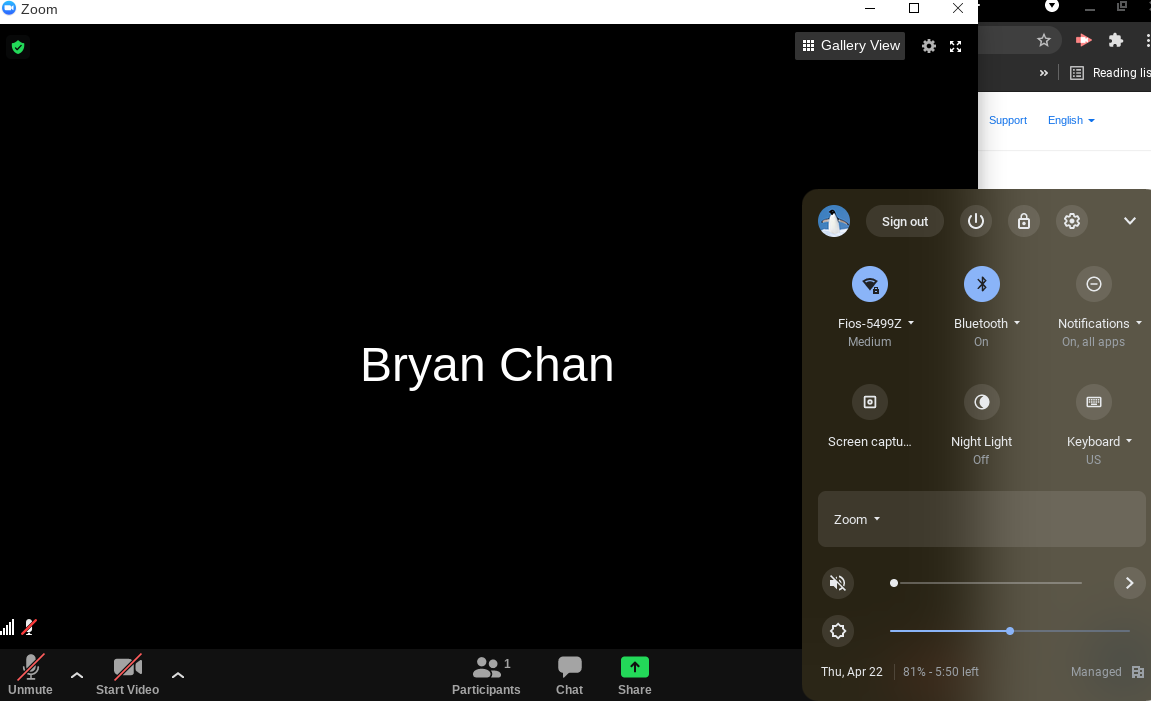Toggle Wi-Fi with the Fios-5499Z icon
Image resolution: width=1151 pixels, height=701 pixels.
tap(870, 284)
